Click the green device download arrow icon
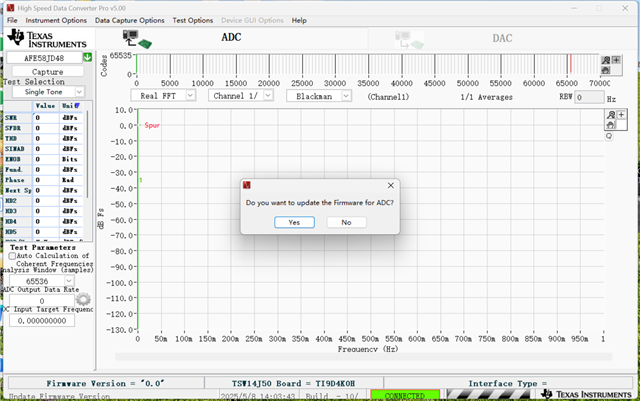The width and height of the screenshot is (640, 401). point(87,57)
